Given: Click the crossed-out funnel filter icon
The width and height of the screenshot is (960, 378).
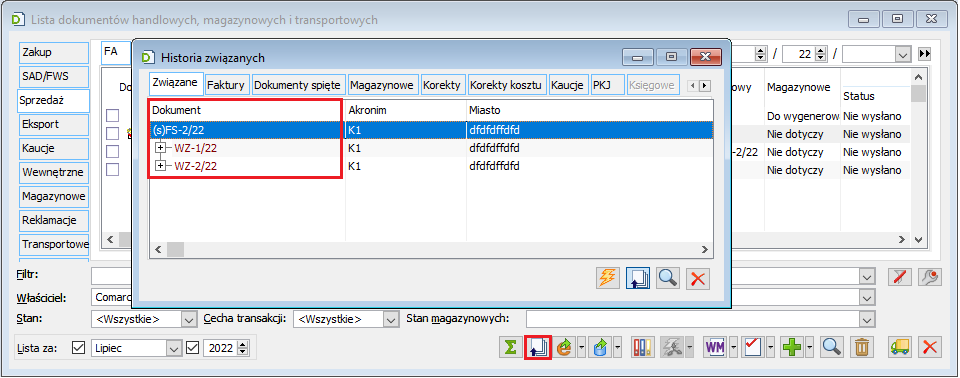Looking at the screenshot, I should [900, 278].
